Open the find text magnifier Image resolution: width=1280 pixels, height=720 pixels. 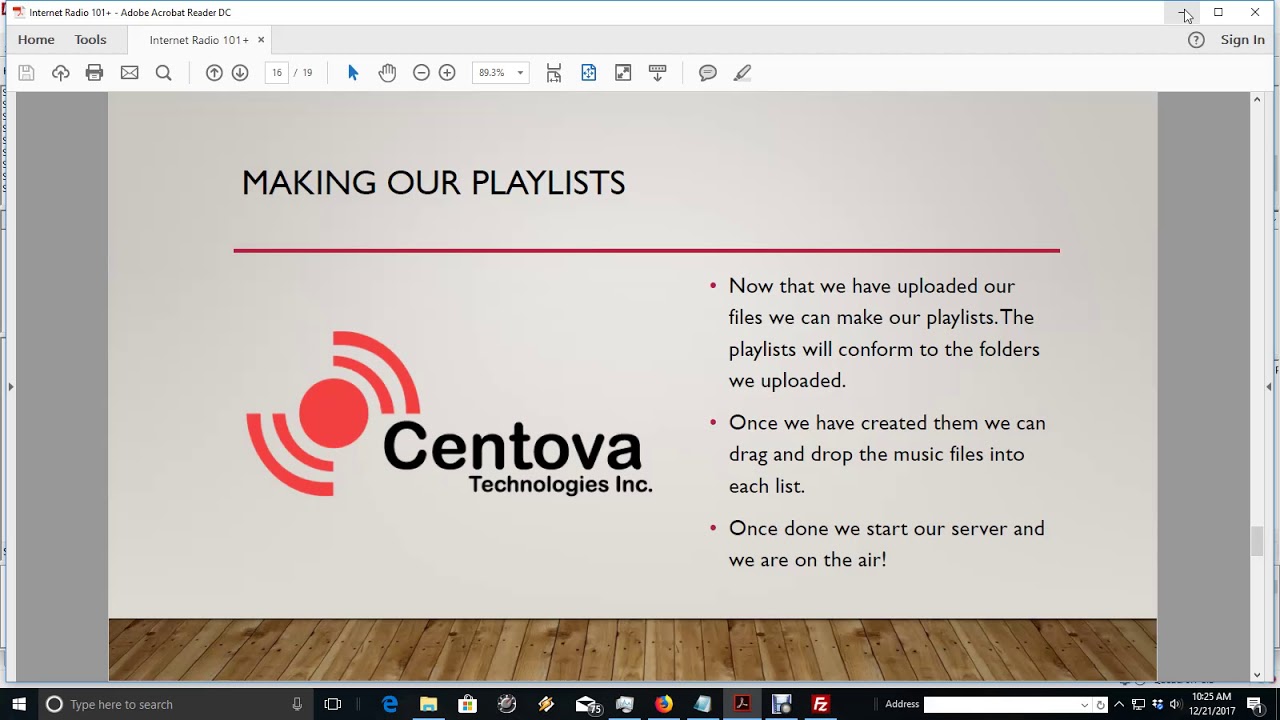point(164,73)
